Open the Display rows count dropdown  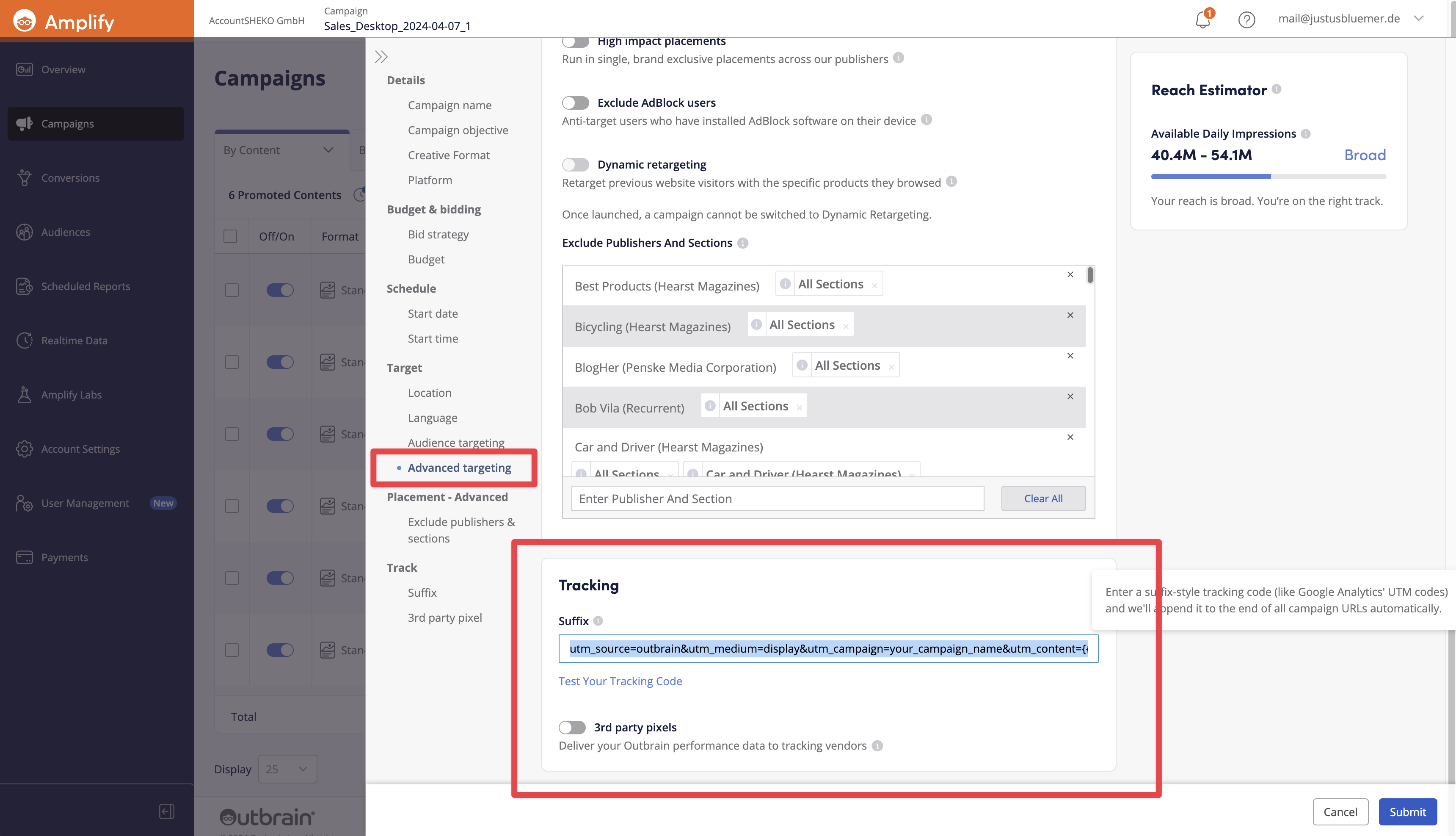(287, 769)
